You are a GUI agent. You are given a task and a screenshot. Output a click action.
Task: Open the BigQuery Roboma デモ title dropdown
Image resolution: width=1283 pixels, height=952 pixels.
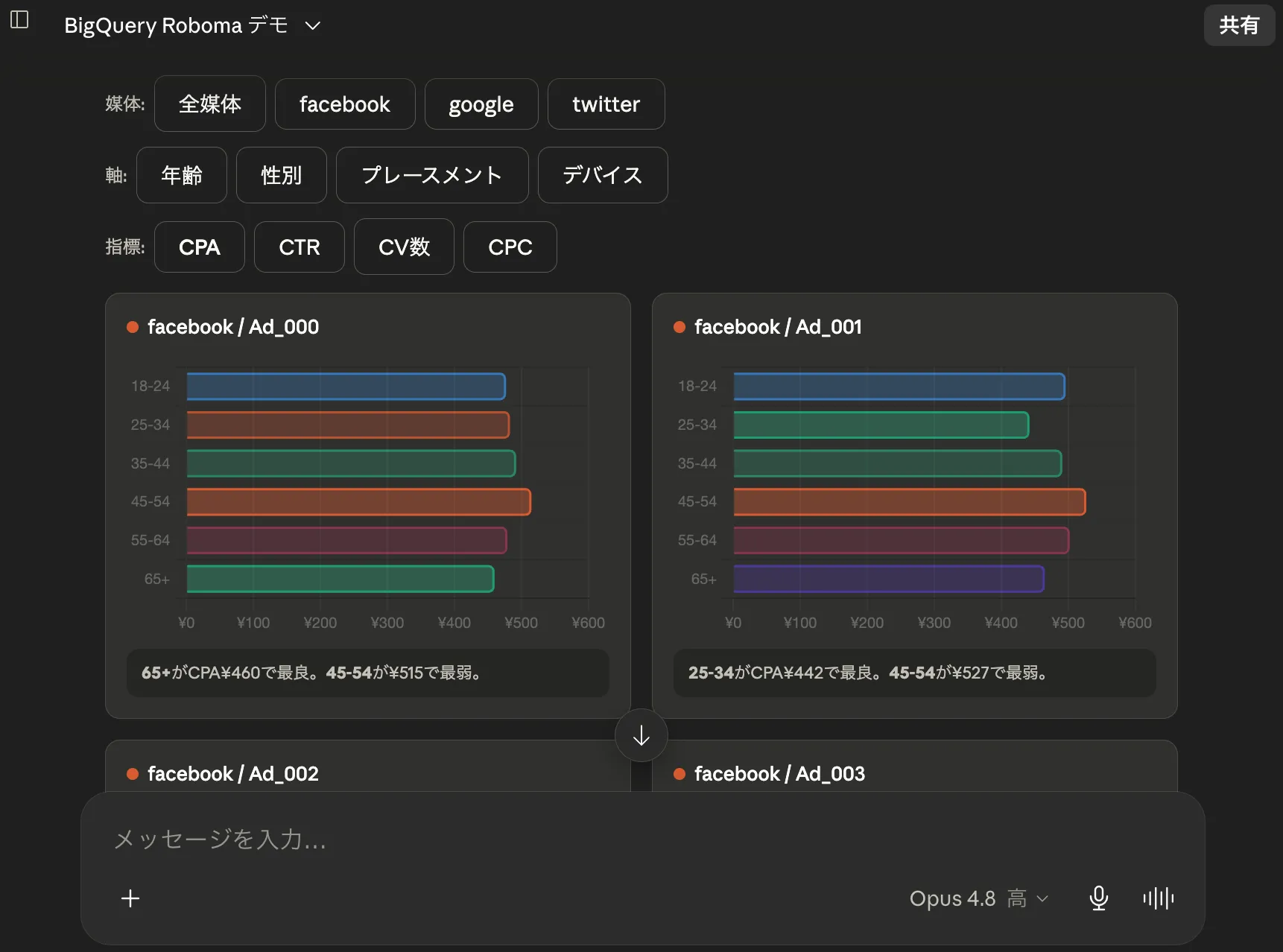pyautogui.click(x=192, y=25)
